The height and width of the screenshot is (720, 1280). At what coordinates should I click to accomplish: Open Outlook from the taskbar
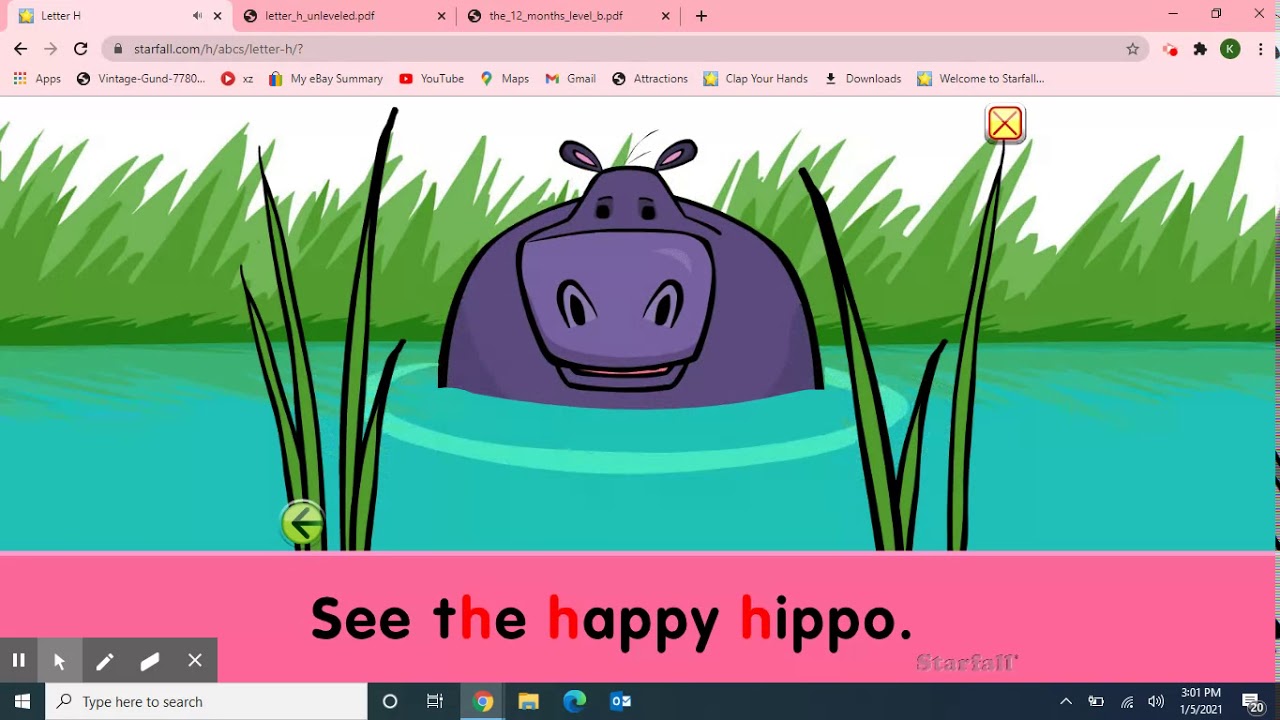pos(620,701)
